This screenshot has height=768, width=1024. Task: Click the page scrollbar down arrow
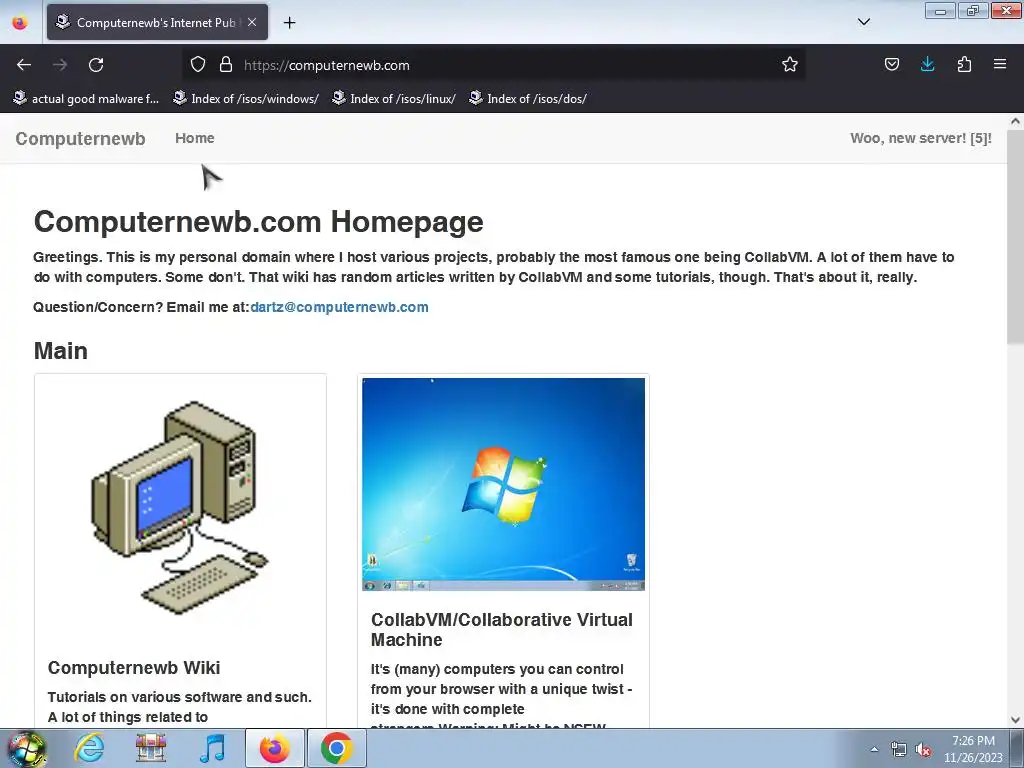(1015, 720)
